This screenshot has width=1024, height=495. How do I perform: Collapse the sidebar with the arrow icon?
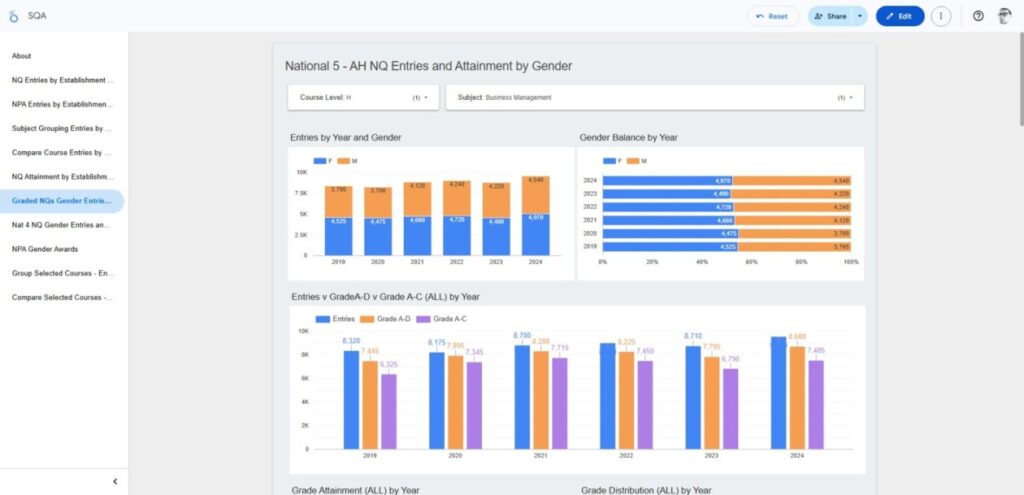115,481
